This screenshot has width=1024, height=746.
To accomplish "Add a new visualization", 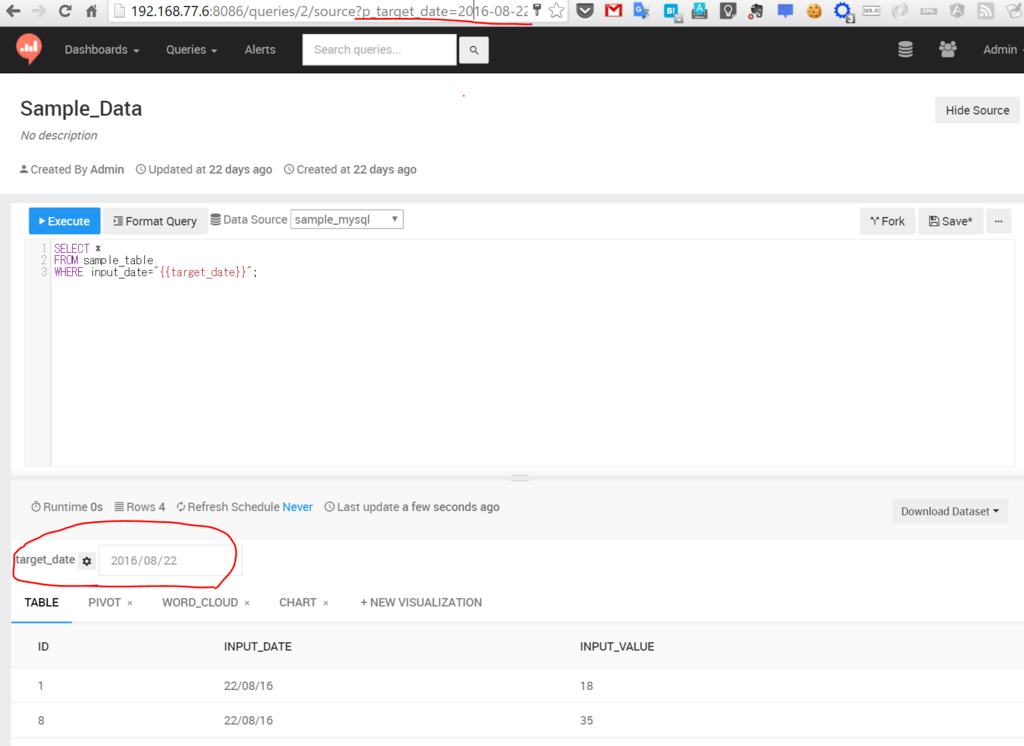I will [421, 602].
